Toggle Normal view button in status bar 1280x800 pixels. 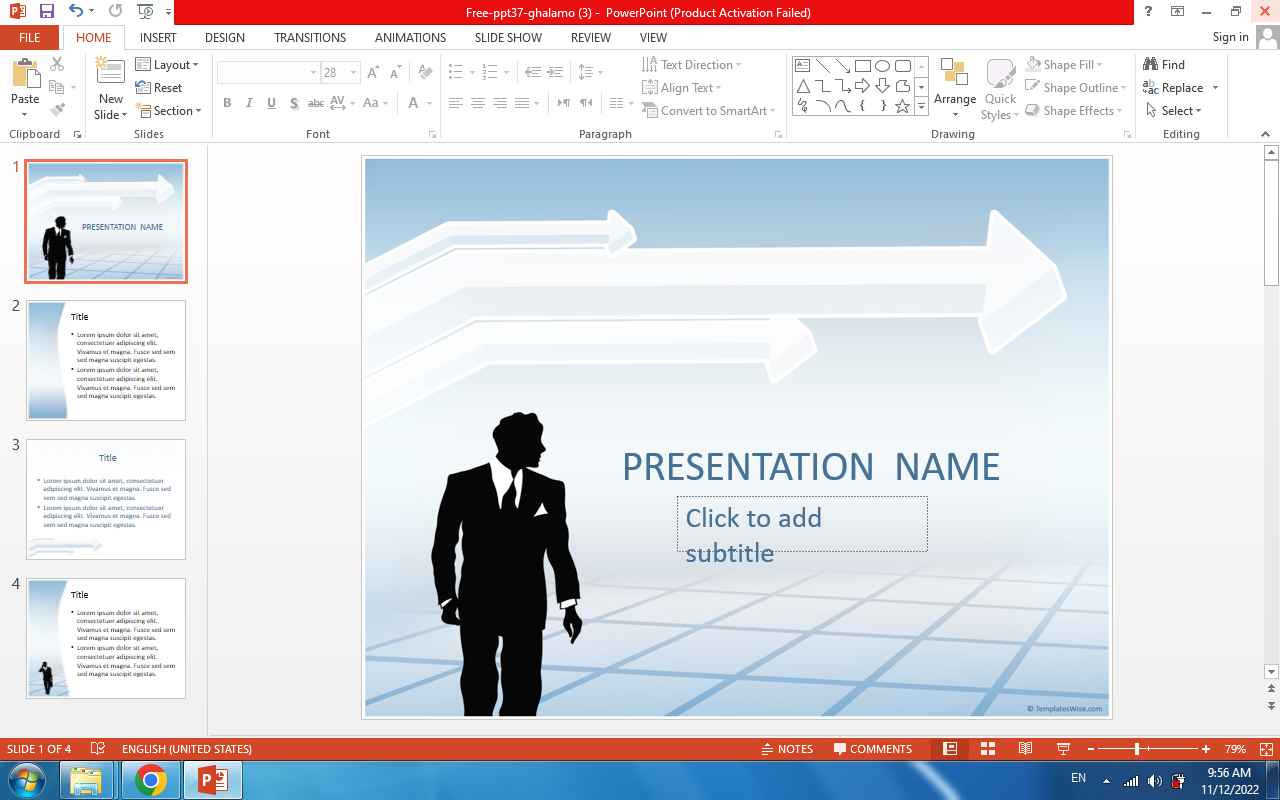pos(950,749)
